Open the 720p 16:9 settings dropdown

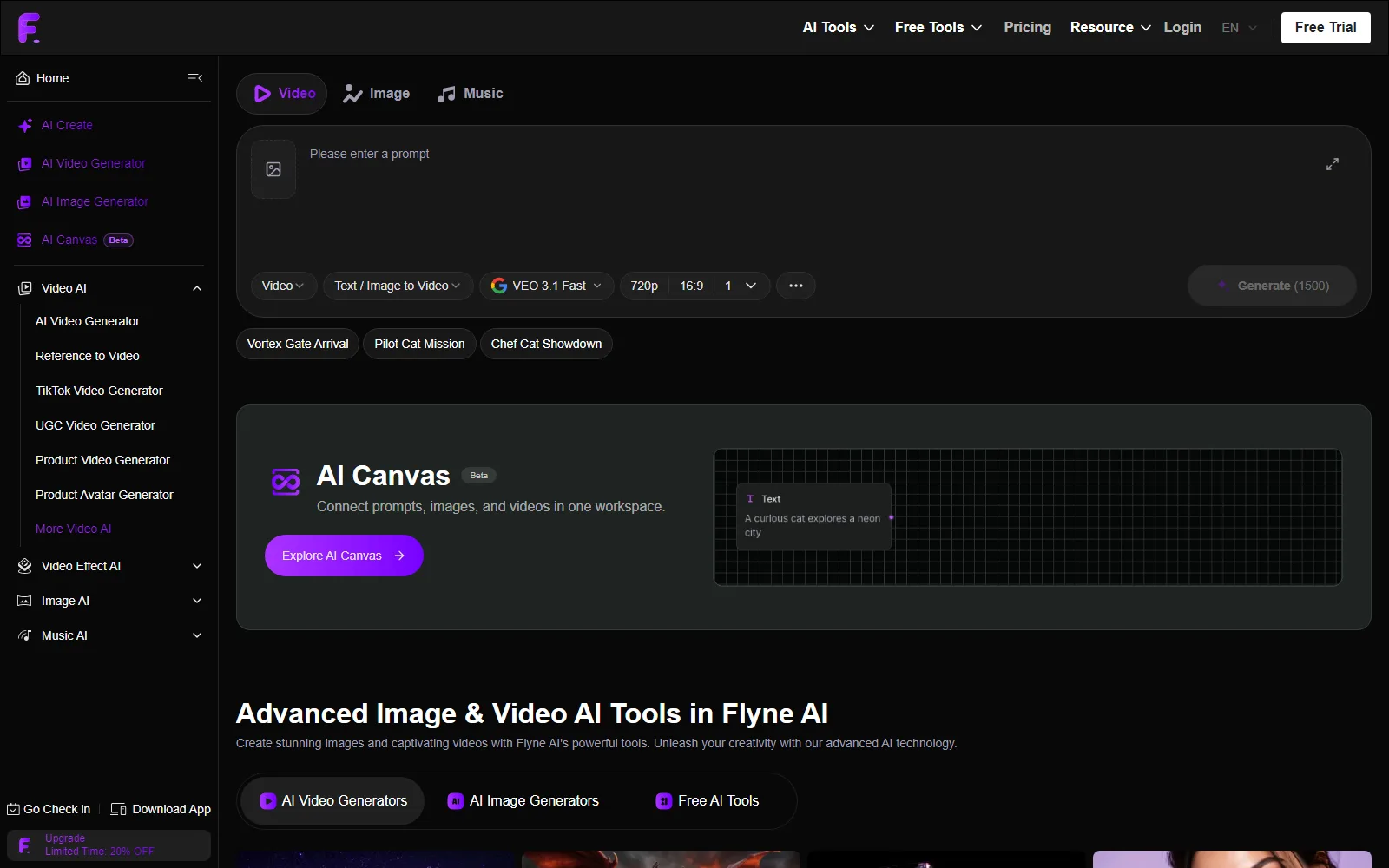[694, 286]
